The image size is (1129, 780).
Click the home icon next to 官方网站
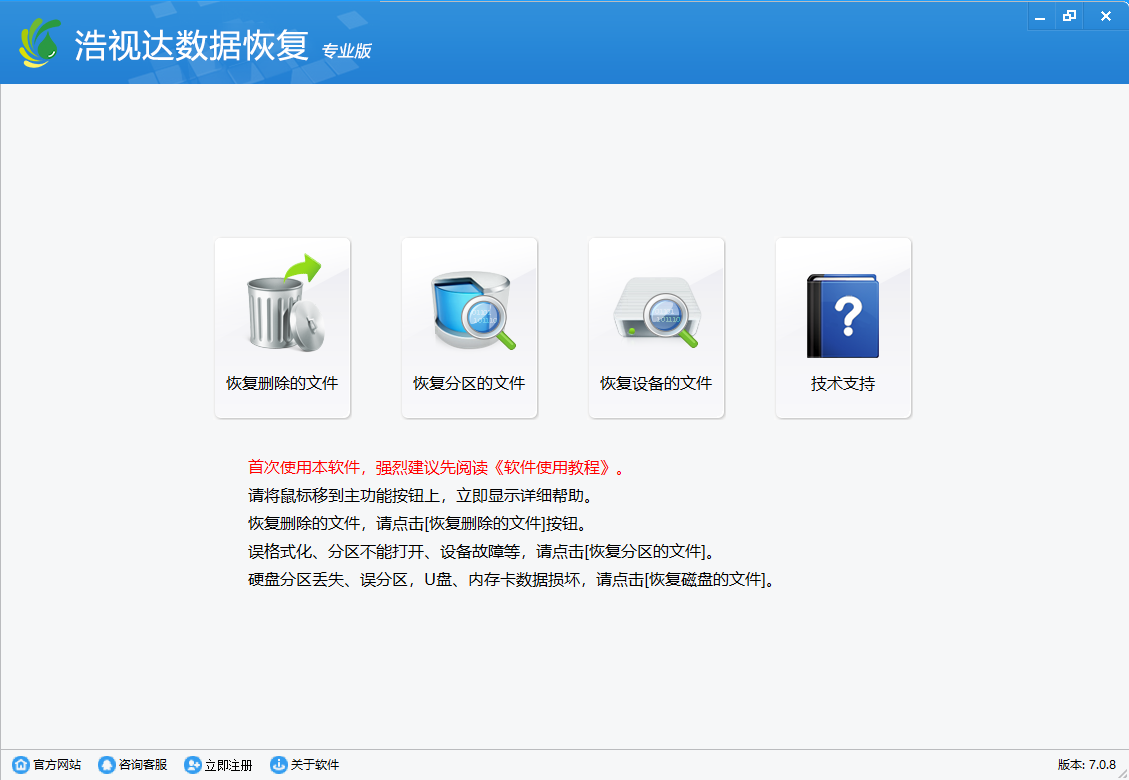[20, 764]
